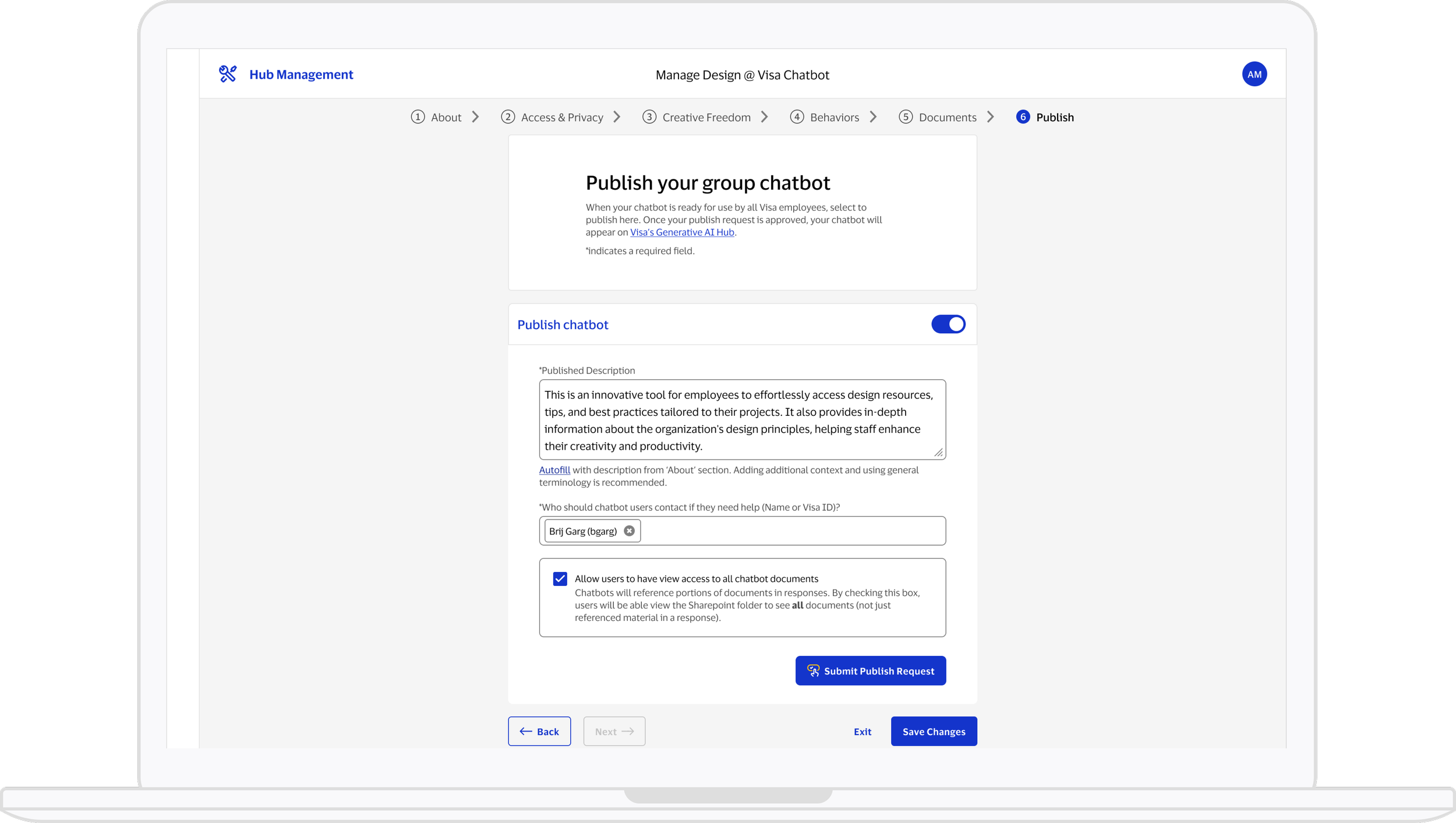Click the chevron after About step
This screenshot has height=823, width=1456.
[475, 117]
